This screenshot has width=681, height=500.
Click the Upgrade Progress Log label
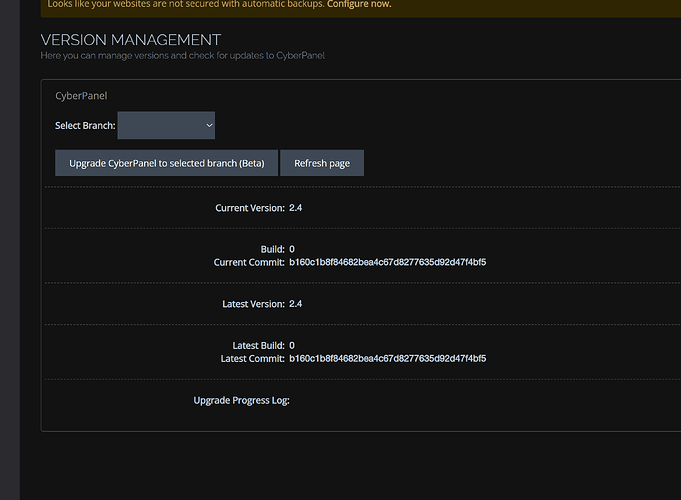tap(241, 401)
